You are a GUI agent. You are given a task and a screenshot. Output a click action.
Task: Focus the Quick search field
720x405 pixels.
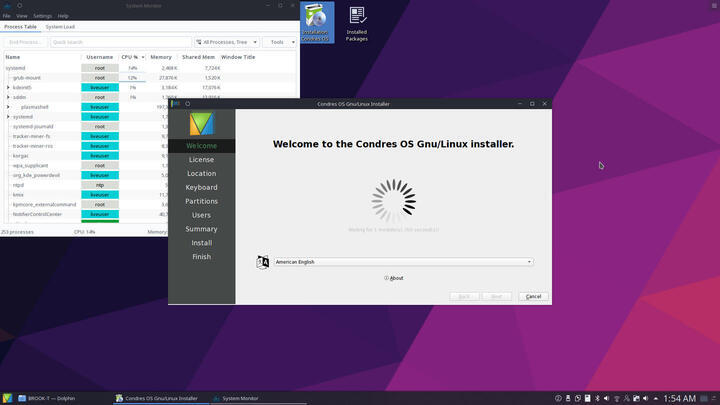(120, 42)
